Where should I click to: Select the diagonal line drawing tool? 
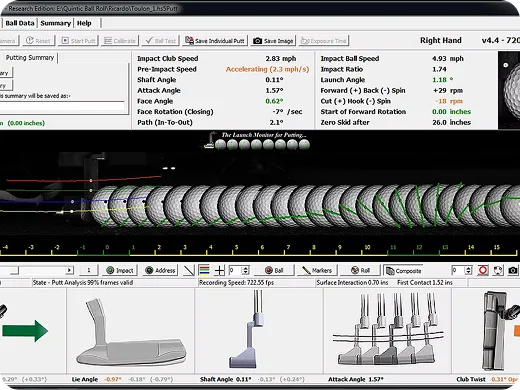(x=189, y=270)
